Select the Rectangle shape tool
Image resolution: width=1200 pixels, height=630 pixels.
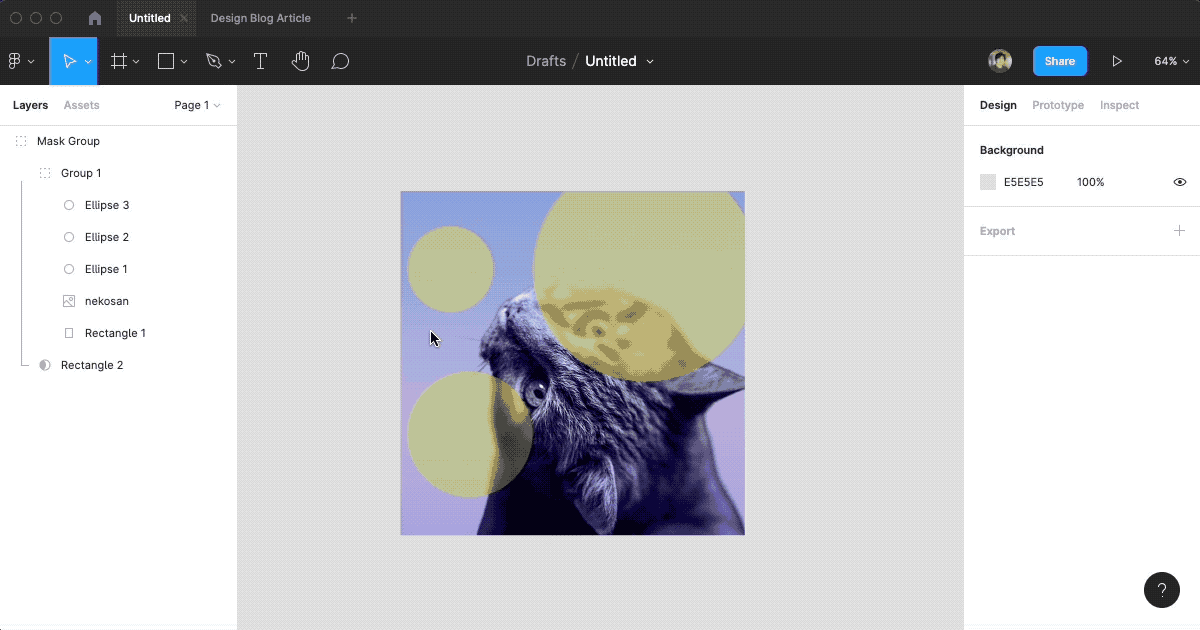coord(166,61)
